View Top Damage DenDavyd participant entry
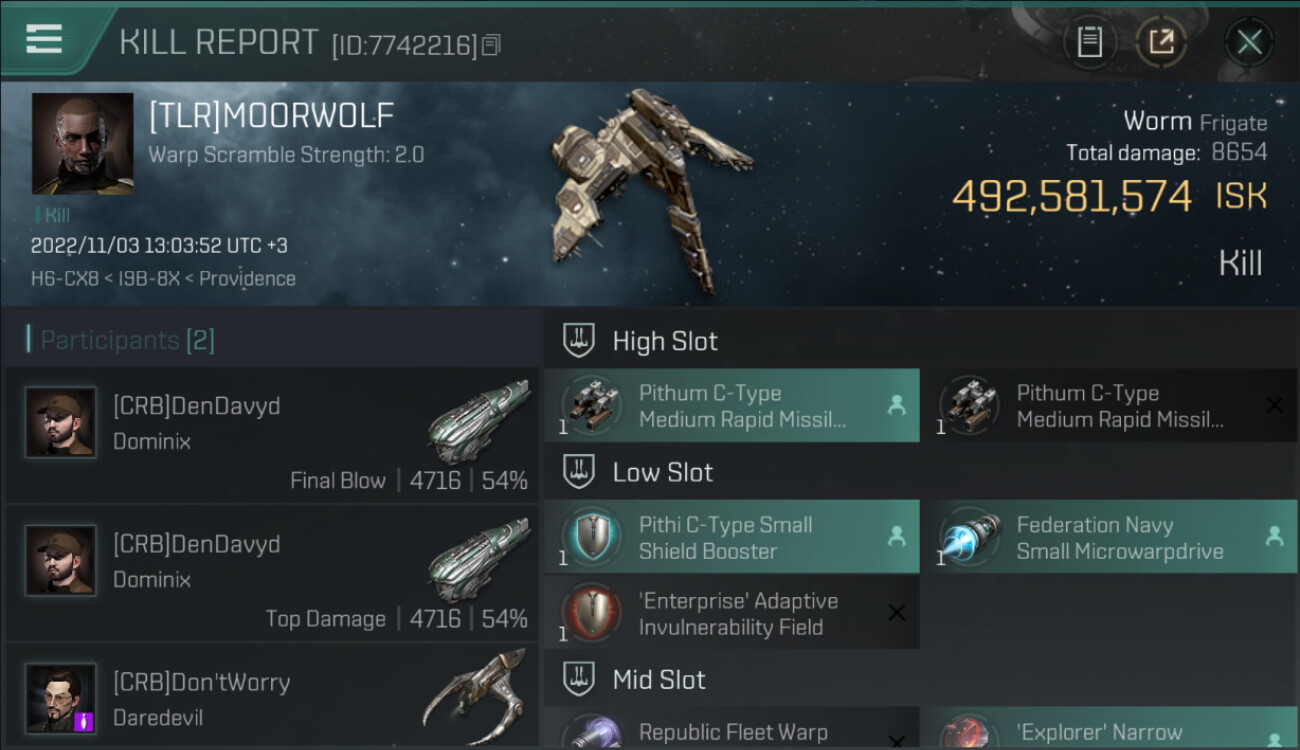The width and height of the screenshot is (1300, 750). (271, 573)
